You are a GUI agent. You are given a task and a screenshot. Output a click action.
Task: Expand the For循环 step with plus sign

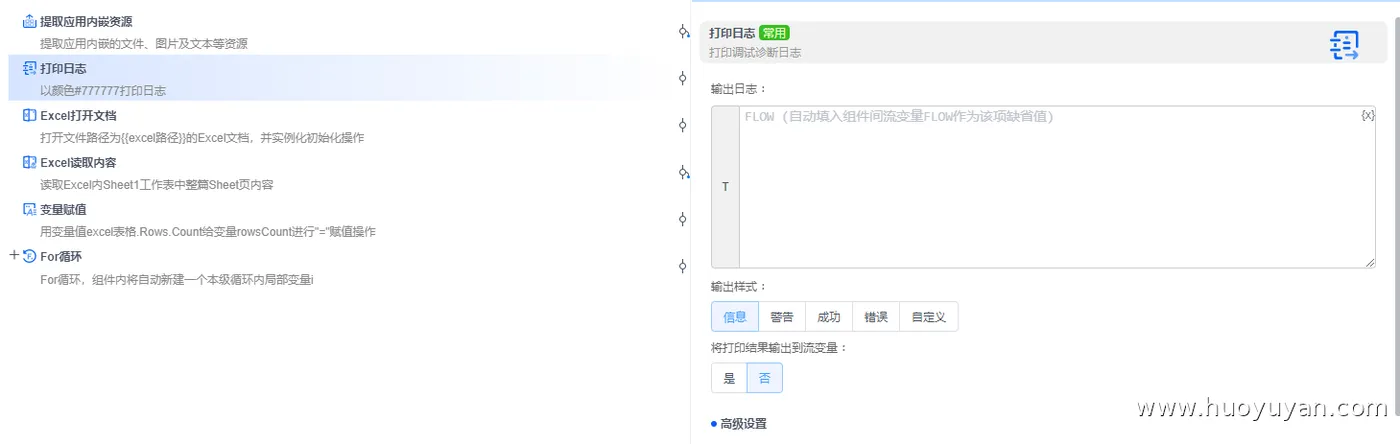(x=14, y=256)
